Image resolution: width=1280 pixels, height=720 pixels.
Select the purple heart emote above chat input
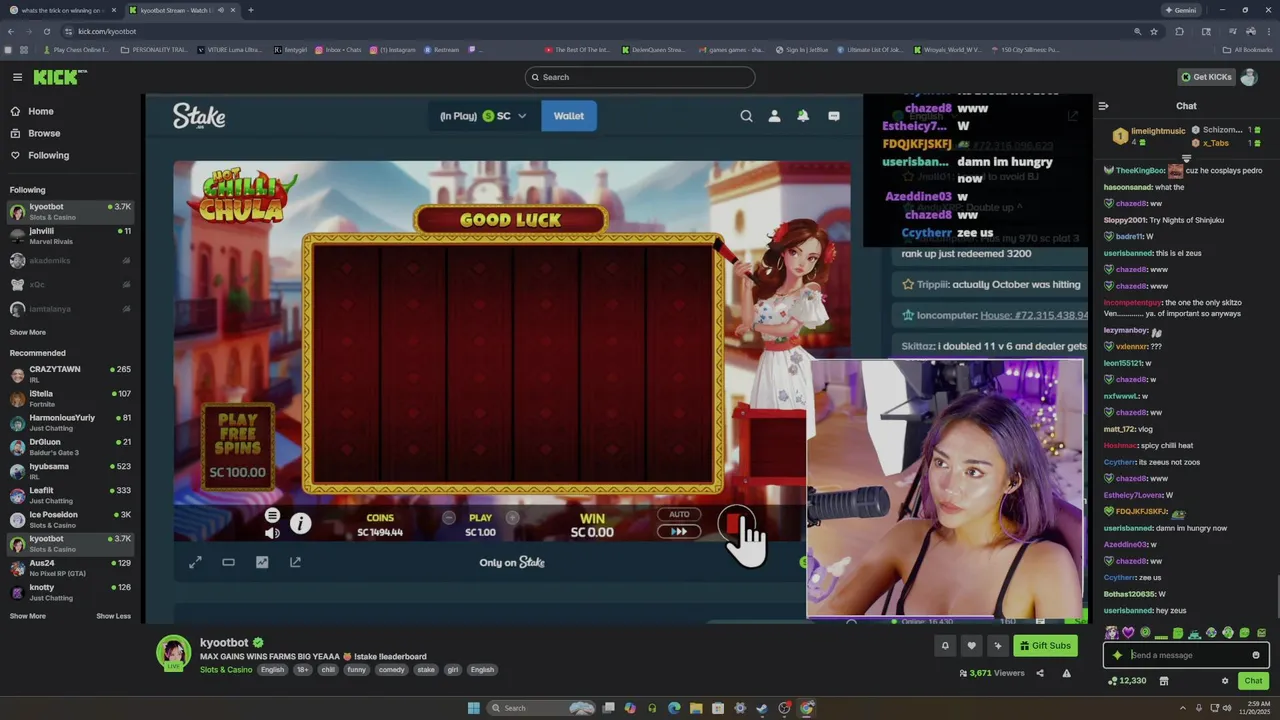[x=1128, y=633]
